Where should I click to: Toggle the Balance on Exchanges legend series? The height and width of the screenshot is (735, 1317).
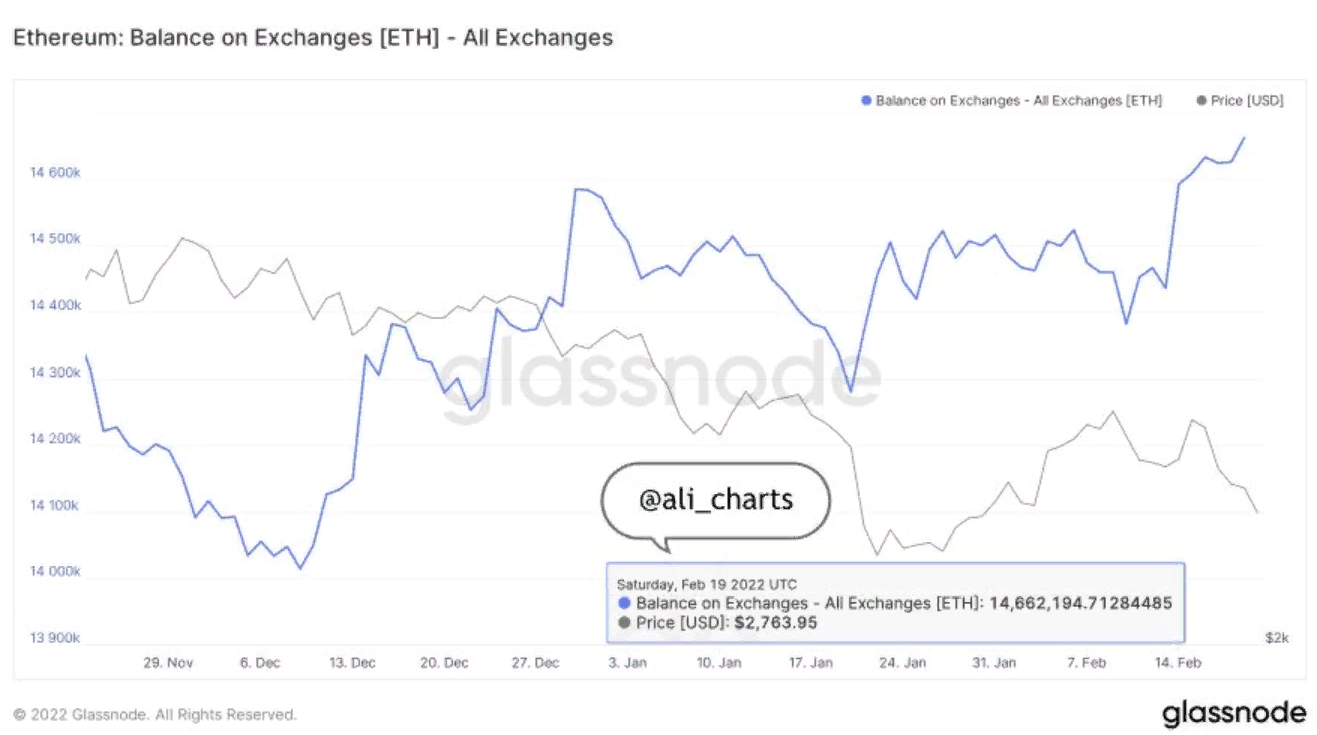pyautogui.click(x=1018, y=101)
